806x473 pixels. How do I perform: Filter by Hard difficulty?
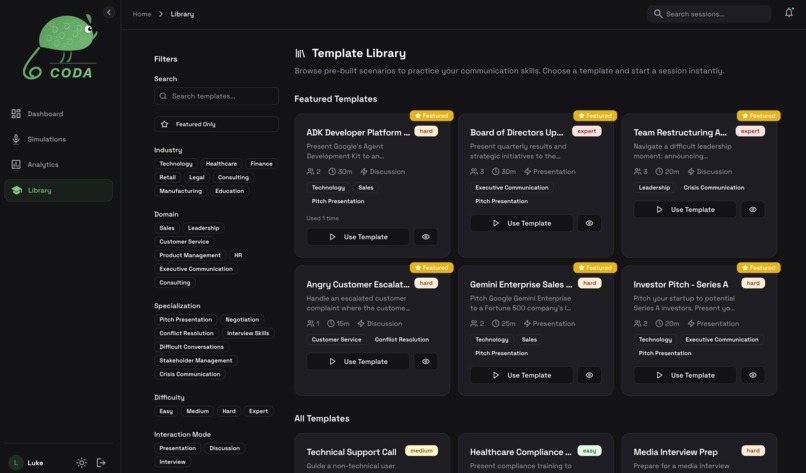[229, 411]
